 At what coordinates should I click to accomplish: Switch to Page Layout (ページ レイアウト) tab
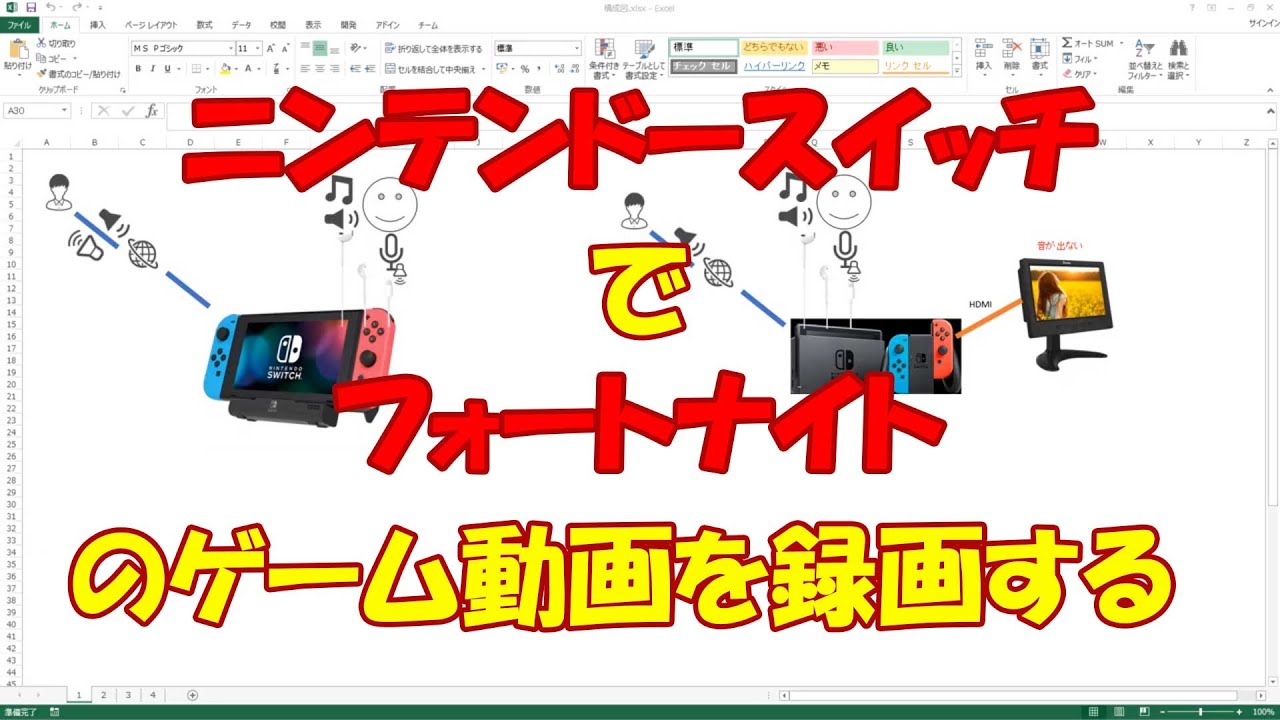tap(150, 25)
